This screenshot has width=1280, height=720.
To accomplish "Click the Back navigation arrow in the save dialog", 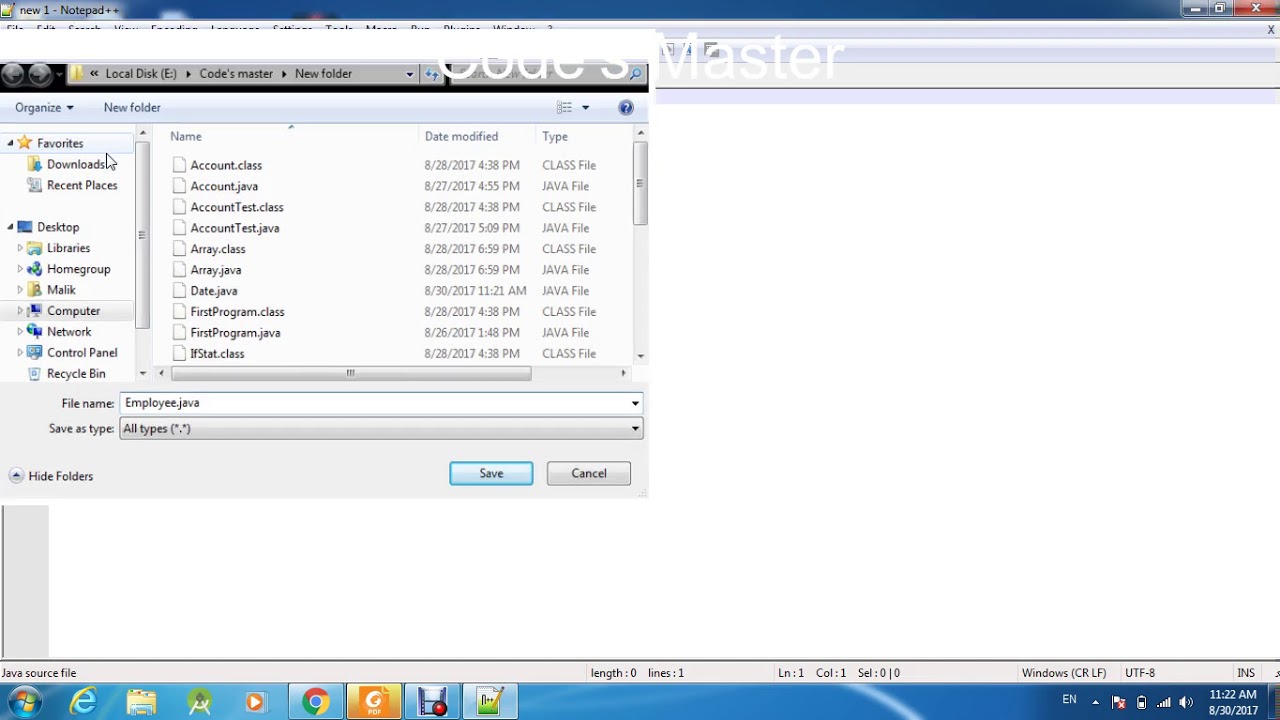I will 13,74.
